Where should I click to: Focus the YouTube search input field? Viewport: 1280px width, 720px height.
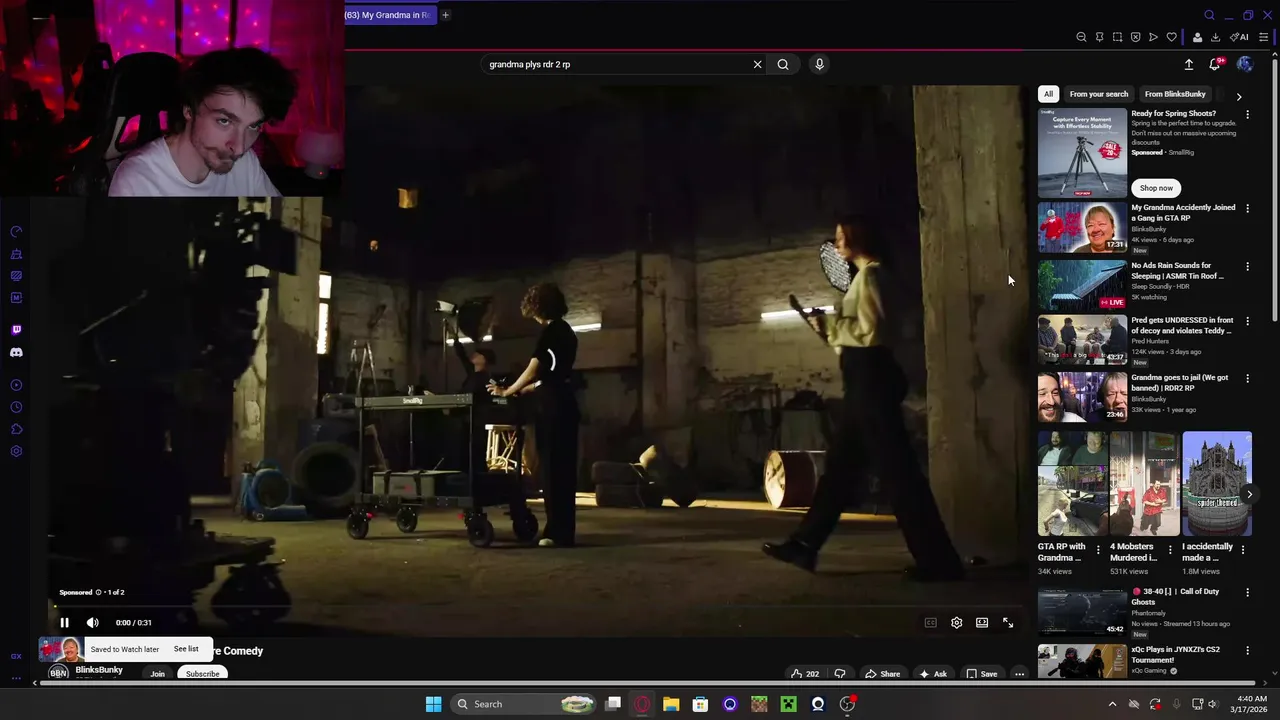(x=615, y=64)
